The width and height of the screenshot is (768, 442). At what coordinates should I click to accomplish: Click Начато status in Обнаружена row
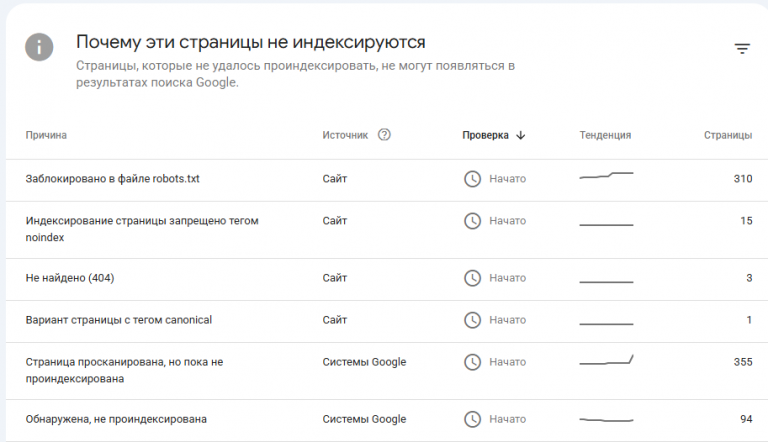coord(507,419)
